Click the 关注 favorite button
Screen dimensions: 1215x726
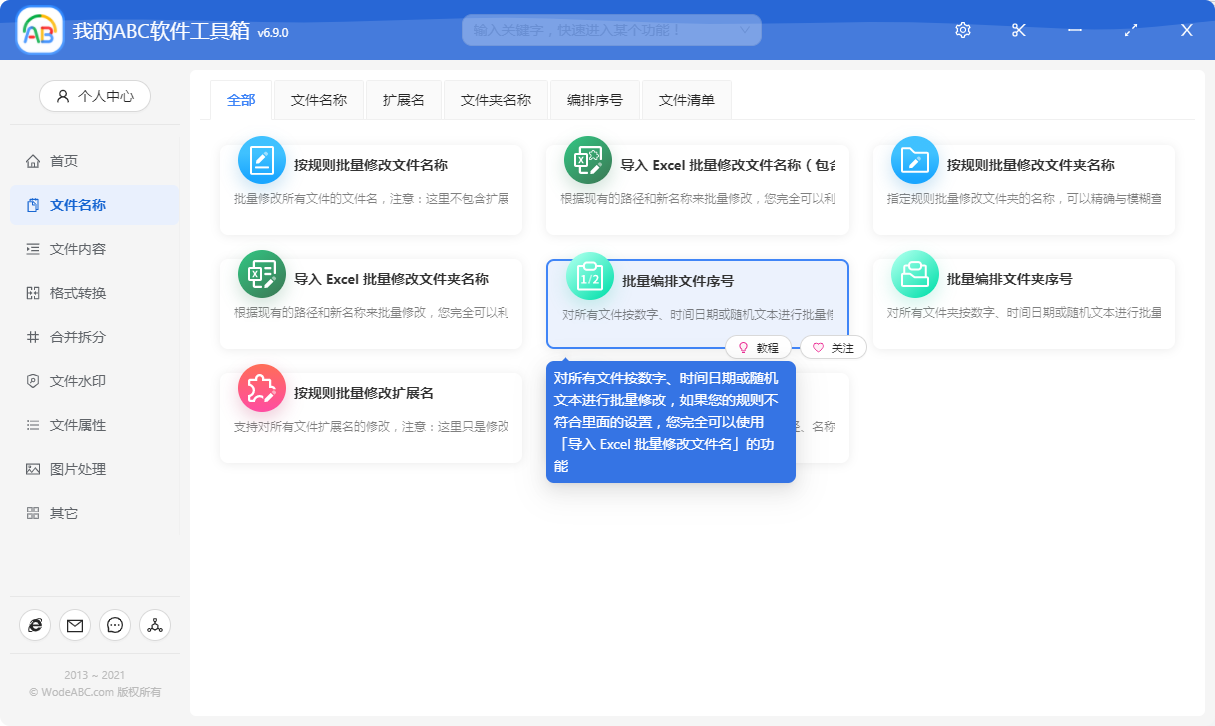tap(833, 348)
